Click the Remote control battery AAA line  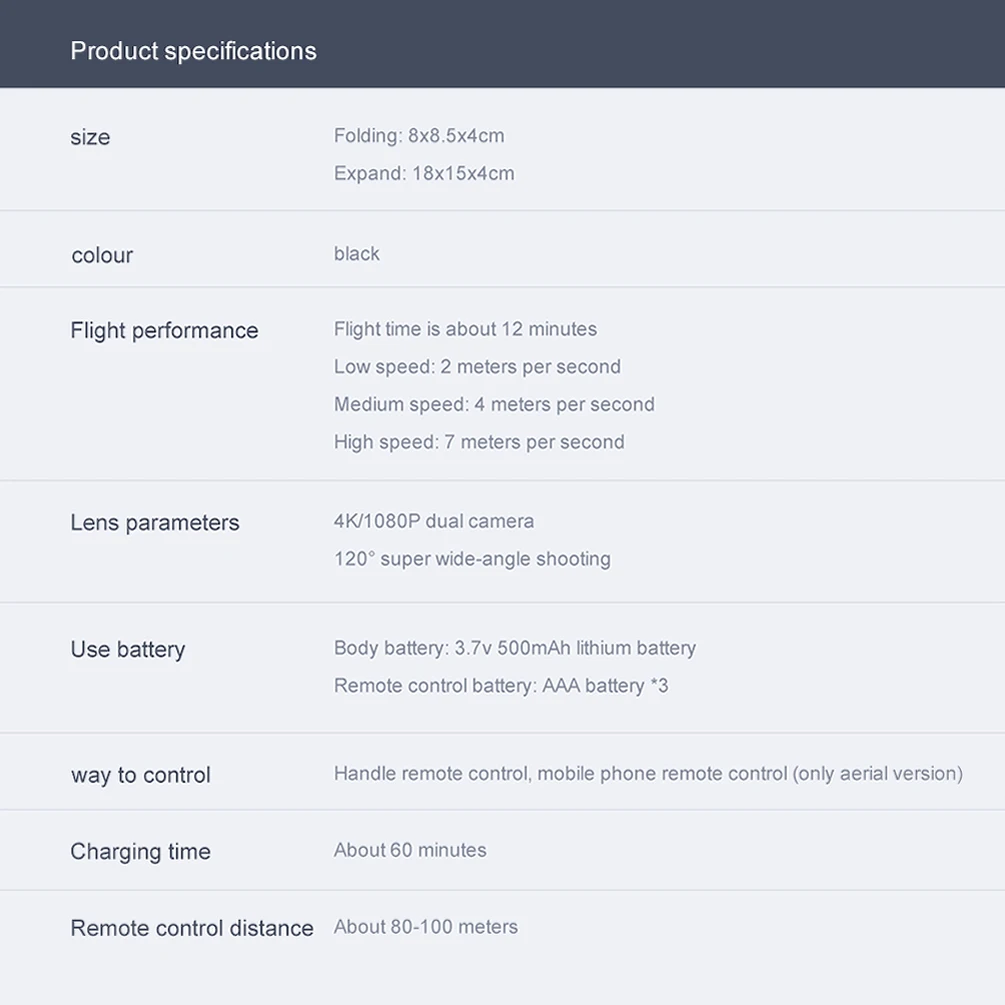[501, 686]
